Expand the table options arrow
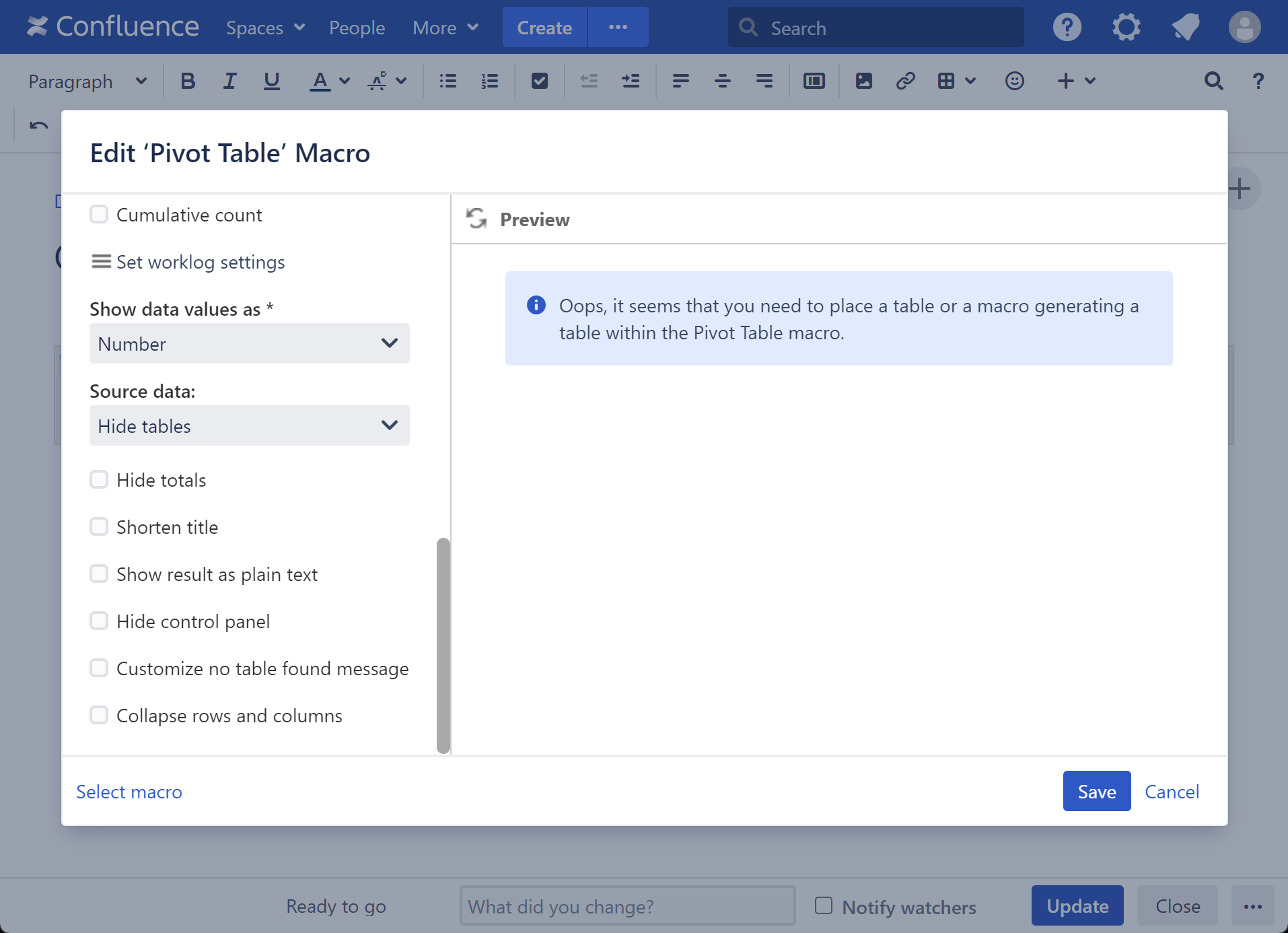Viewport: 1288px width, 933px height. click(x=970, y=81)
